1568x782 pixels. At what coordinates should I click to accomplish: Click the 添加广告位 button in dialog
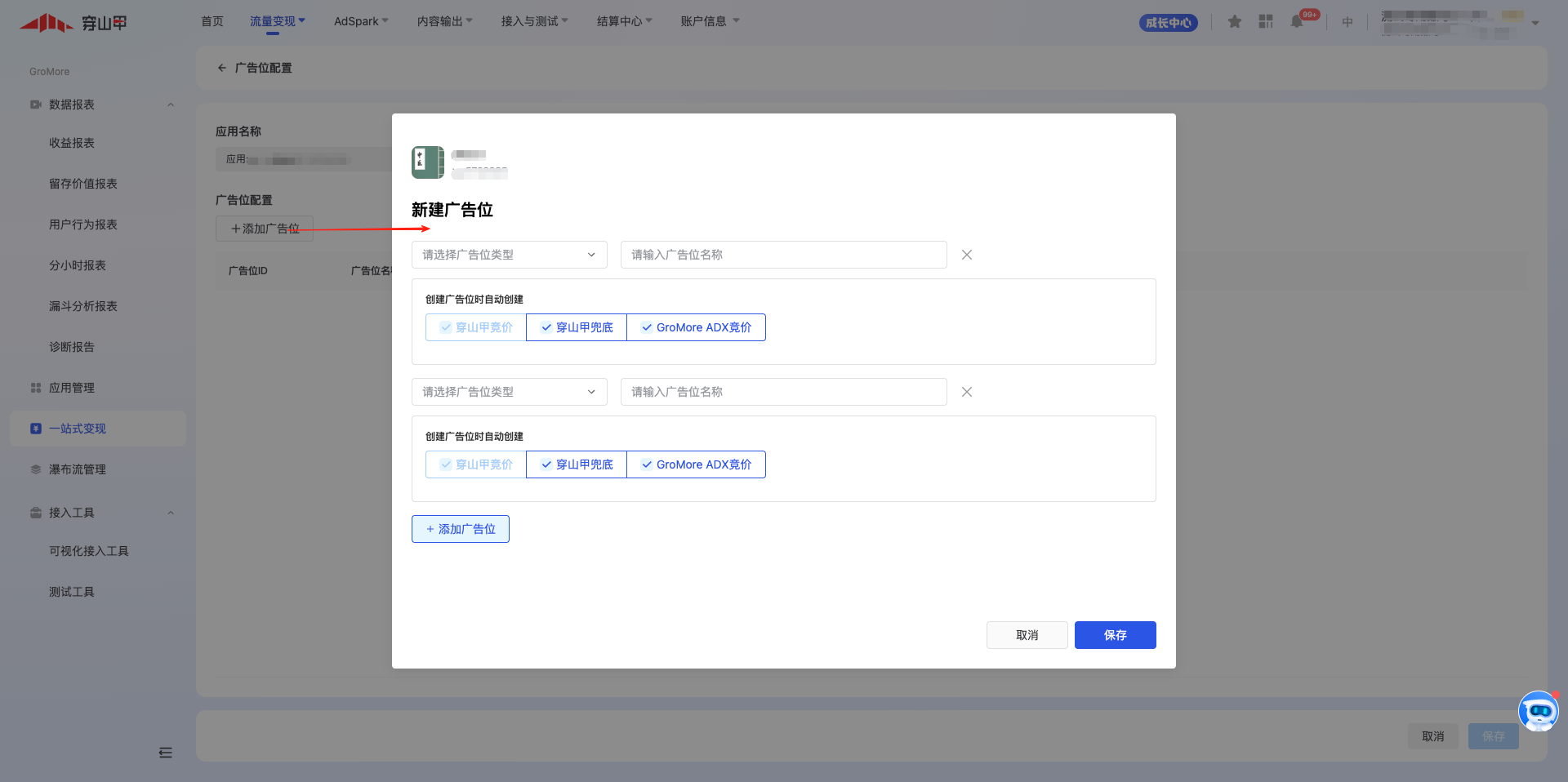click(461, 529)
